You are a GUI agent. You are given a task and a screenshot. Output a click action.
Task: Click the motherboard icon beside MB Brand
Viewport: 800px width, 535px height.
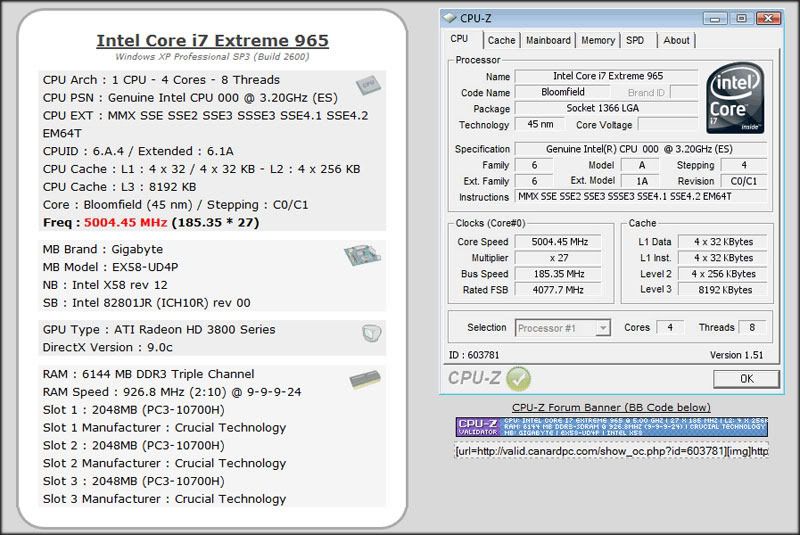tap(362, 255)
